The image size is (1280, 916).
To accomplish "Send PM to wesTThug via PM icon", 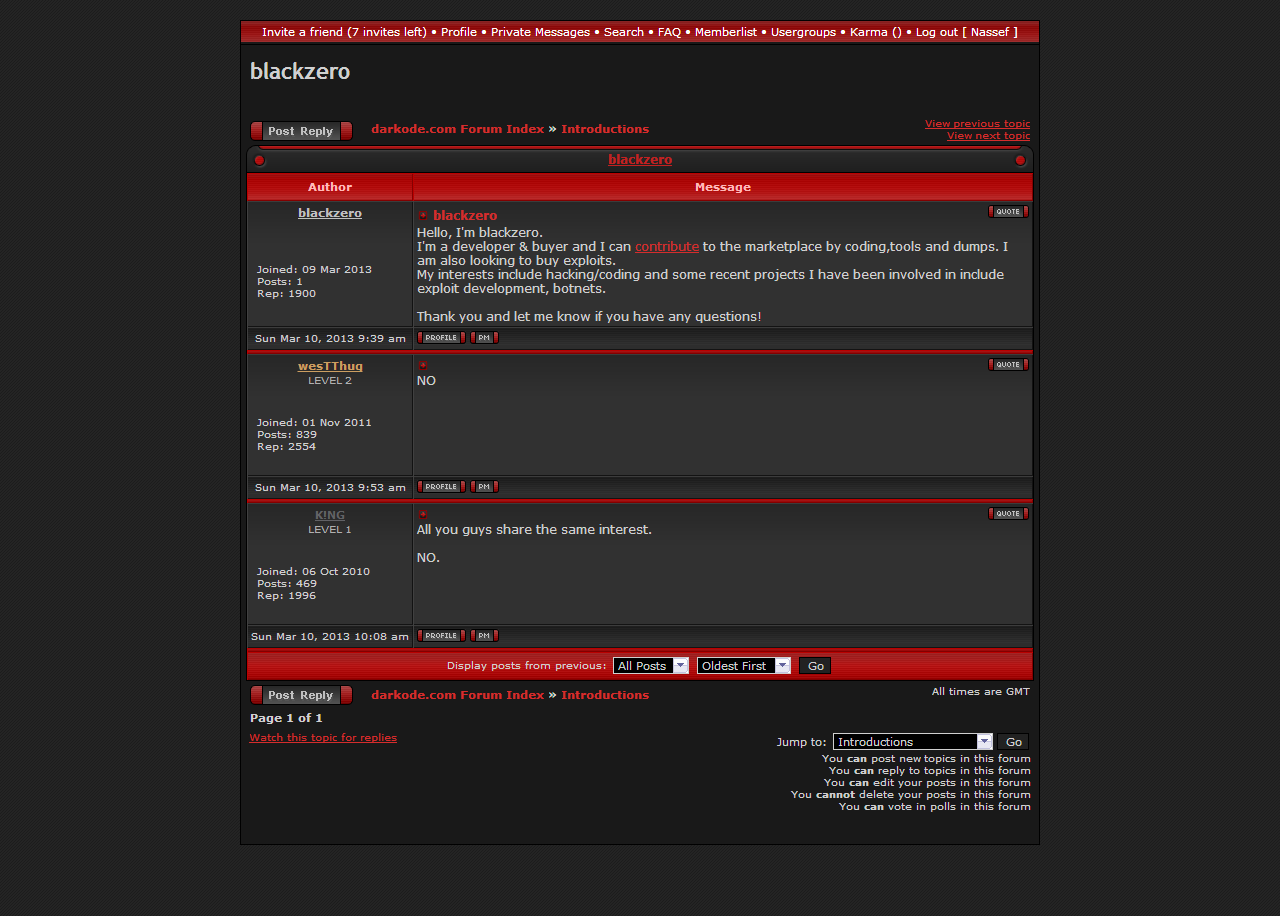I will click(484, 487).
